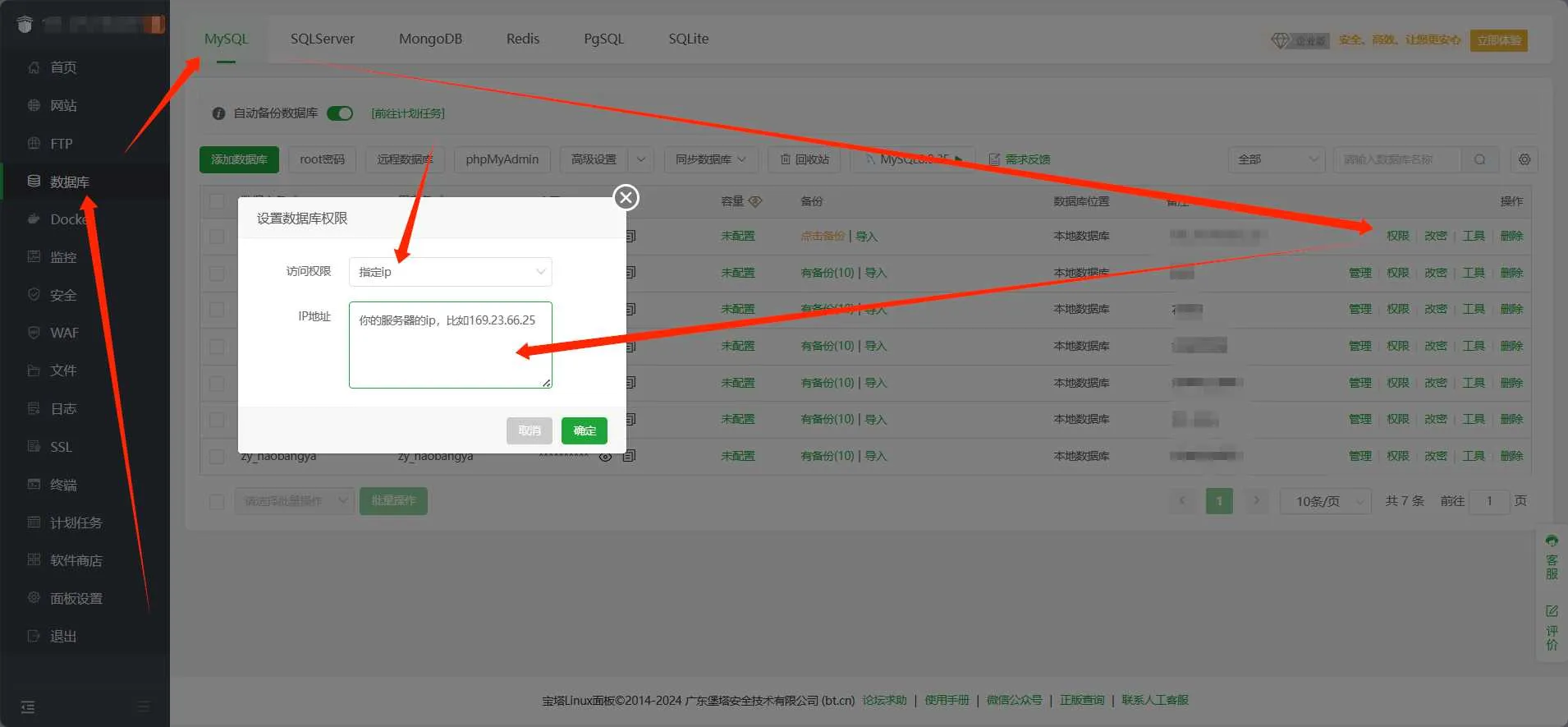
Task: Click the green 确定 button
Action: (585, 430)
